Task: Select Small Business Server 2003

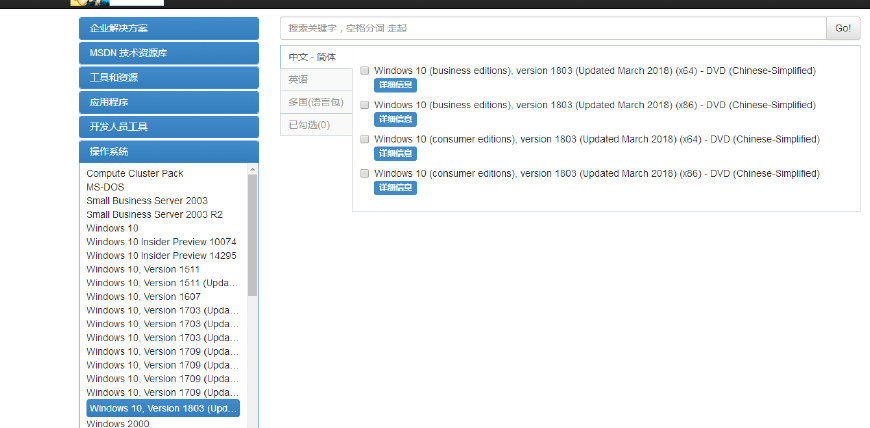Action: [147, 200]
